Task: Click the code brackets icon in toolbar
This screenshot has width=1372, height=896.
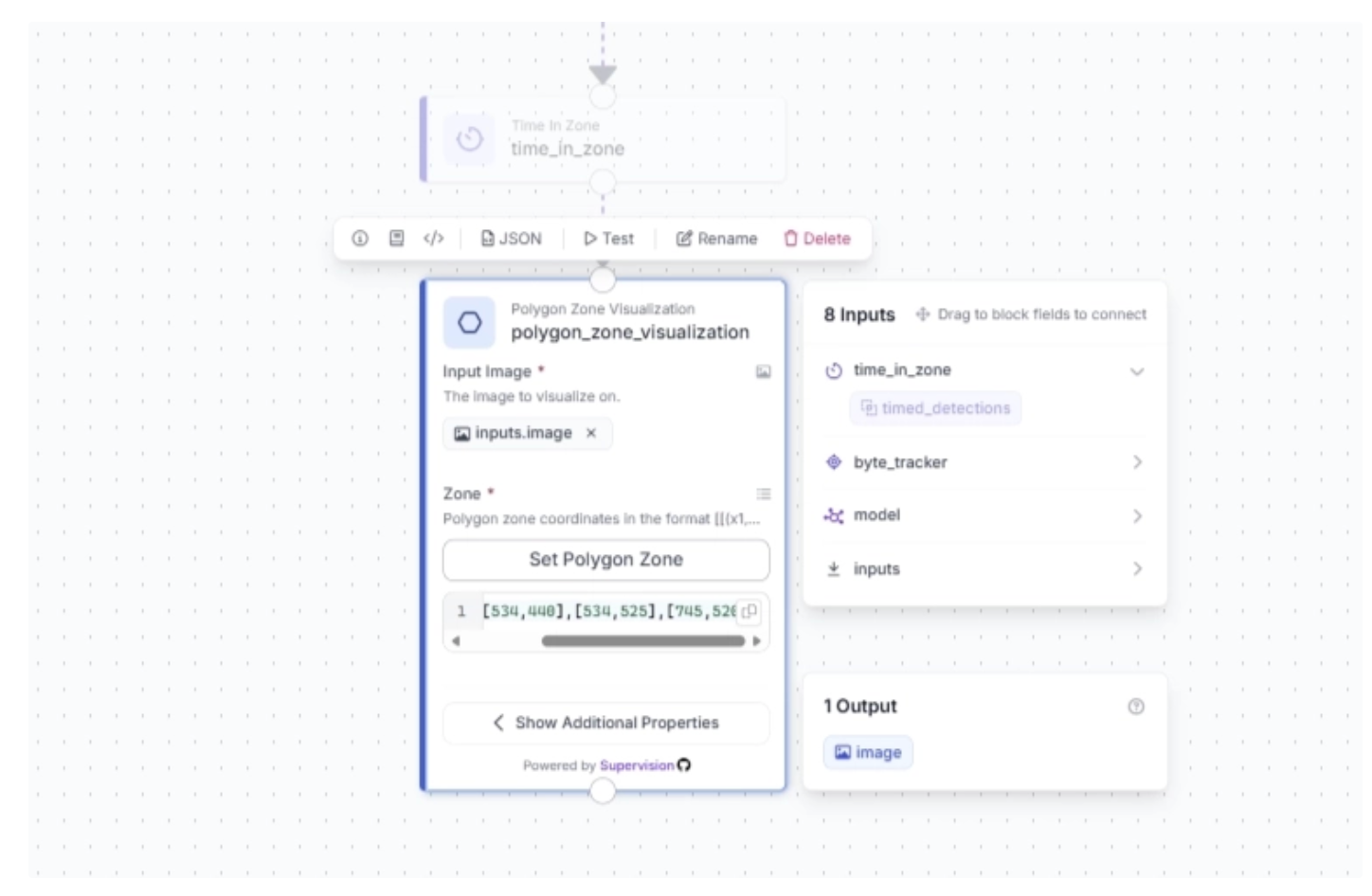Action: [x=433, y=239]
